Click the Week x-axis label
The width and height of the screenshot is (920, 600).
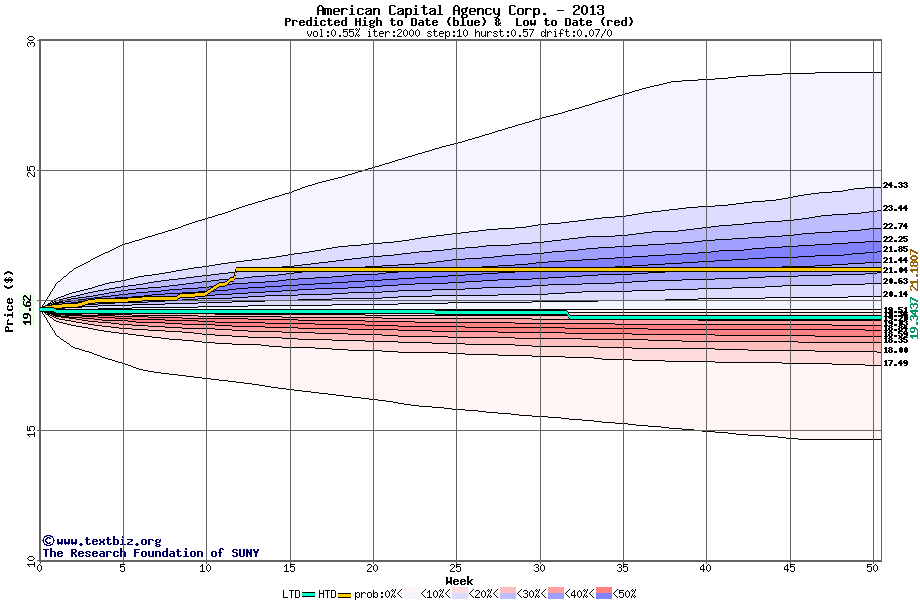pyautogui.click(x=459, y=581)
